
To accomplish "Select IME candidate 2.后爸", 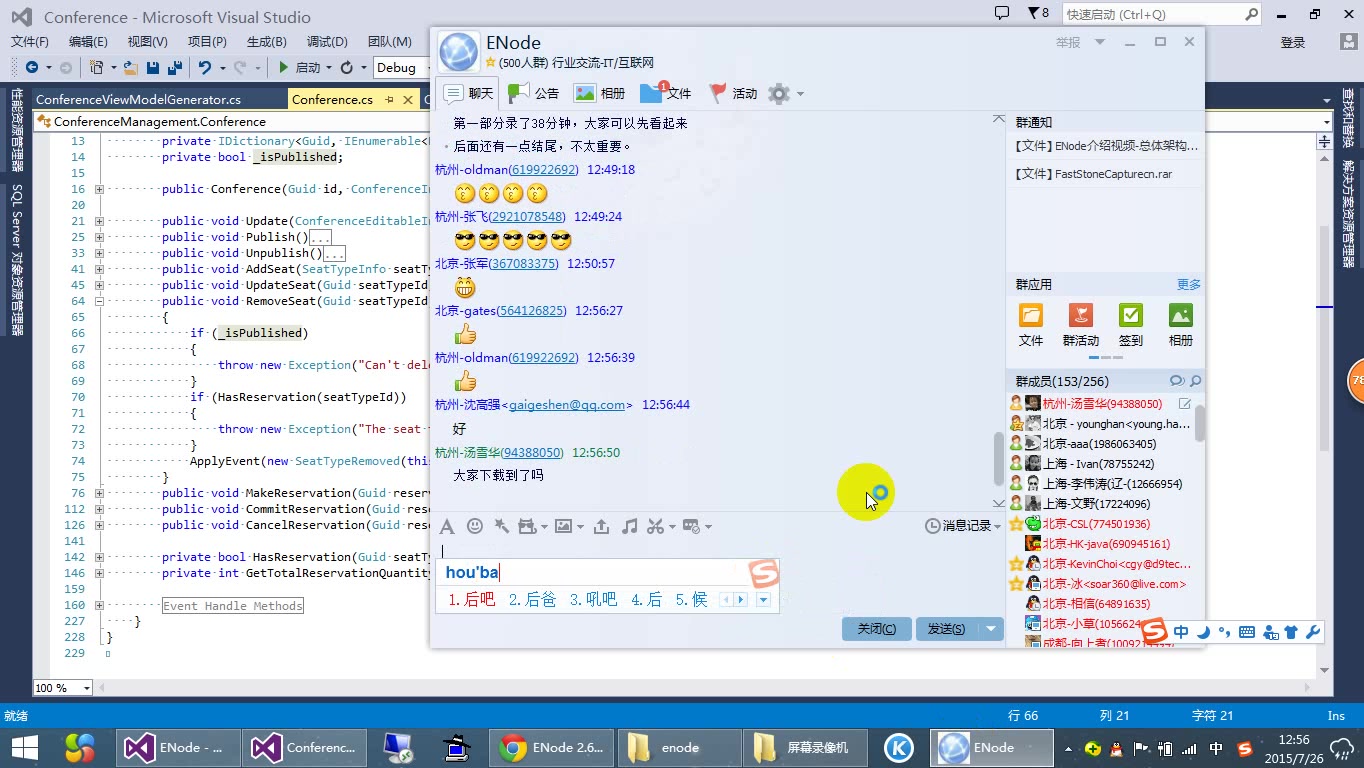I will 532,600.
